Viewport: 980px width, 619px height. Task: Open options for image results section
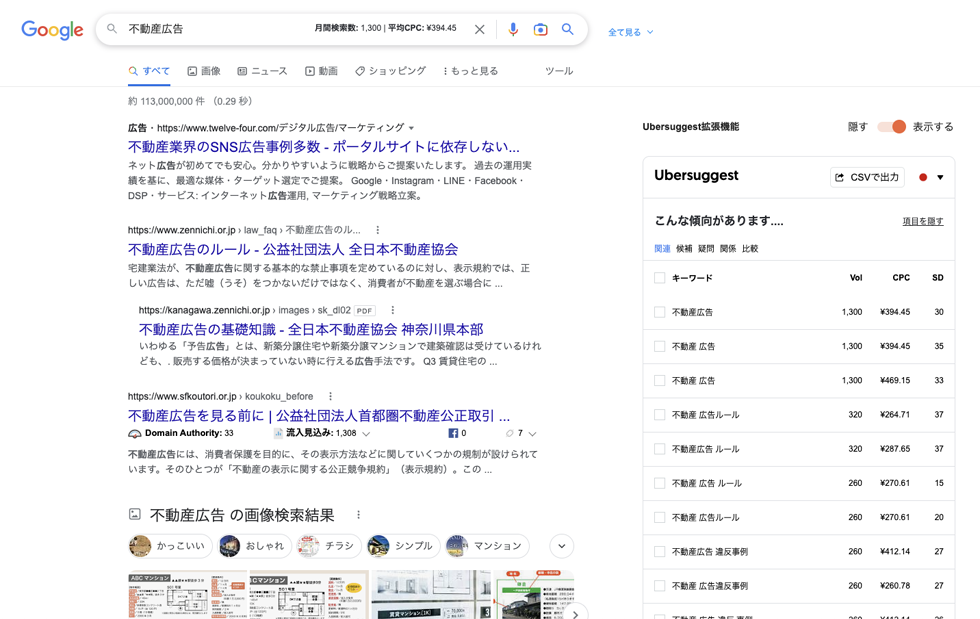point(358,515)
